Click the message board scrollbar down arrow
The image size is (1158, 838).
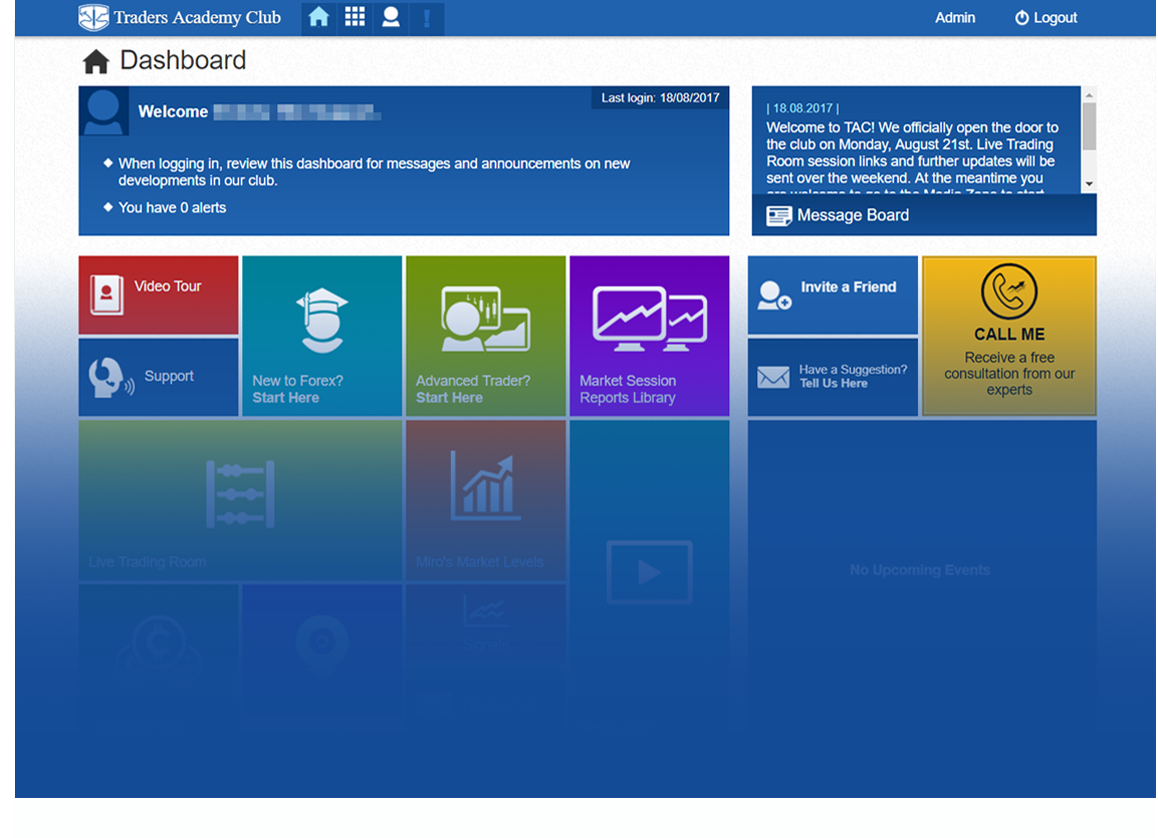pyautogui.click(x=1089, y=184)
